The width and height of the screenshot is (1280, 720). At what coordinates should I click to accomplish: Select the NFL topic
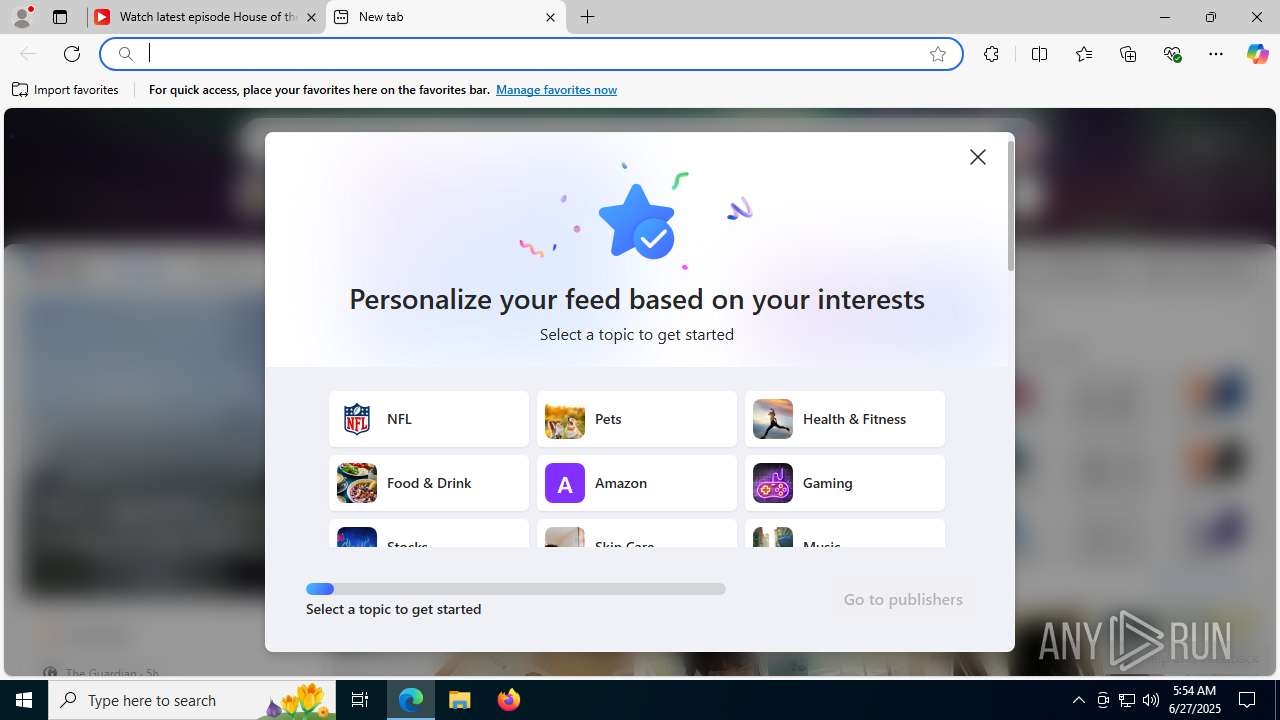click(x=429, y=419)
